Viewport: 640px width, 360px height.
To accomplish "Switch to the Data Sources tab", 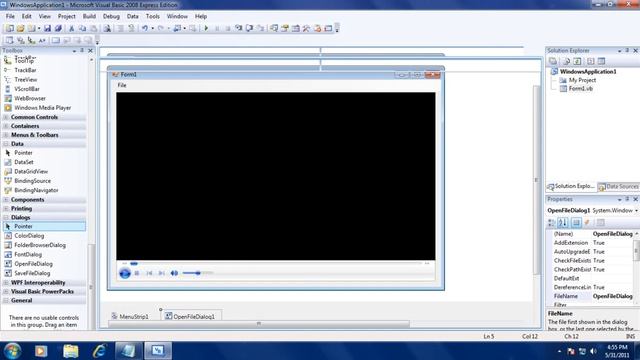I will click(x=618, y=187).
